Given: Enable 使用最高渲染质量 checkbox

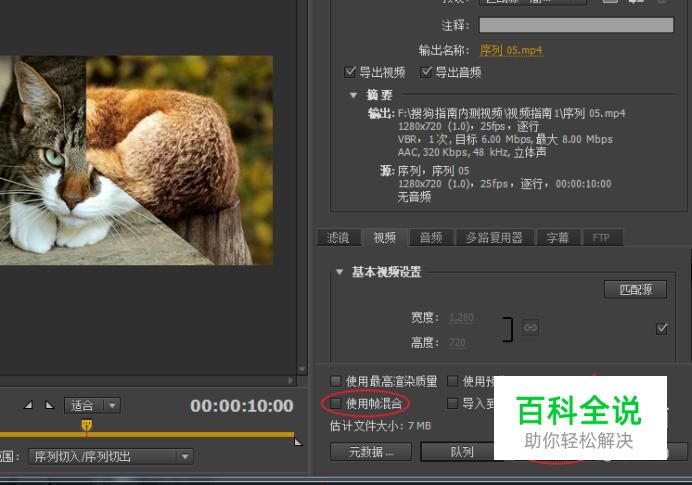Looking at the screenshot, I should [335, 381].
